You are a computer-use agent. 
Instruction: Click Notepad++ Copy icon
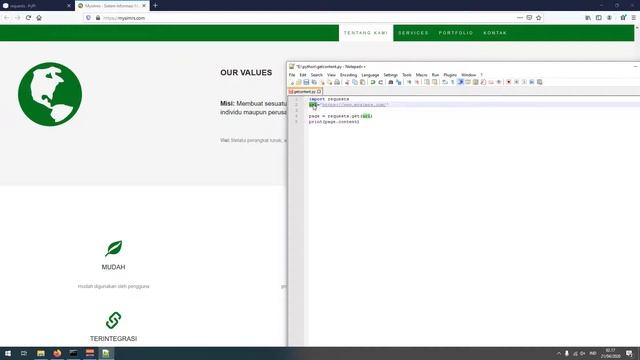[355, 82]
